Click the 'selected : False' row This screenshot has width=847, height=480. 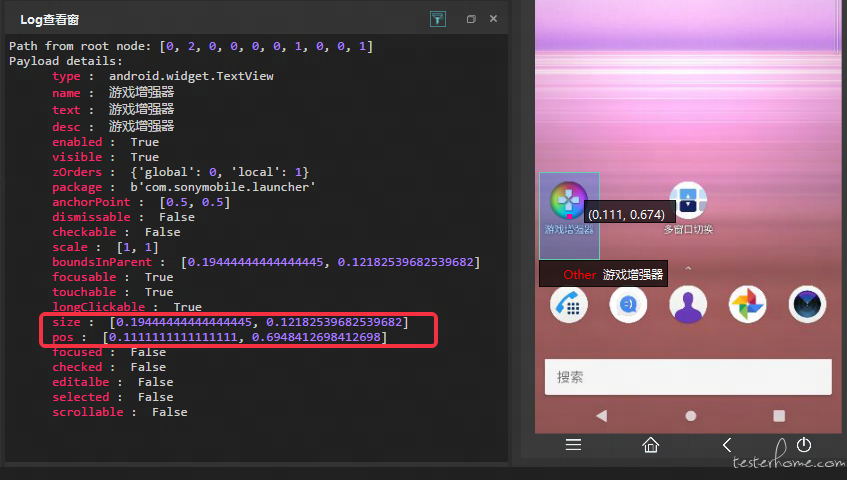[112, 397]
